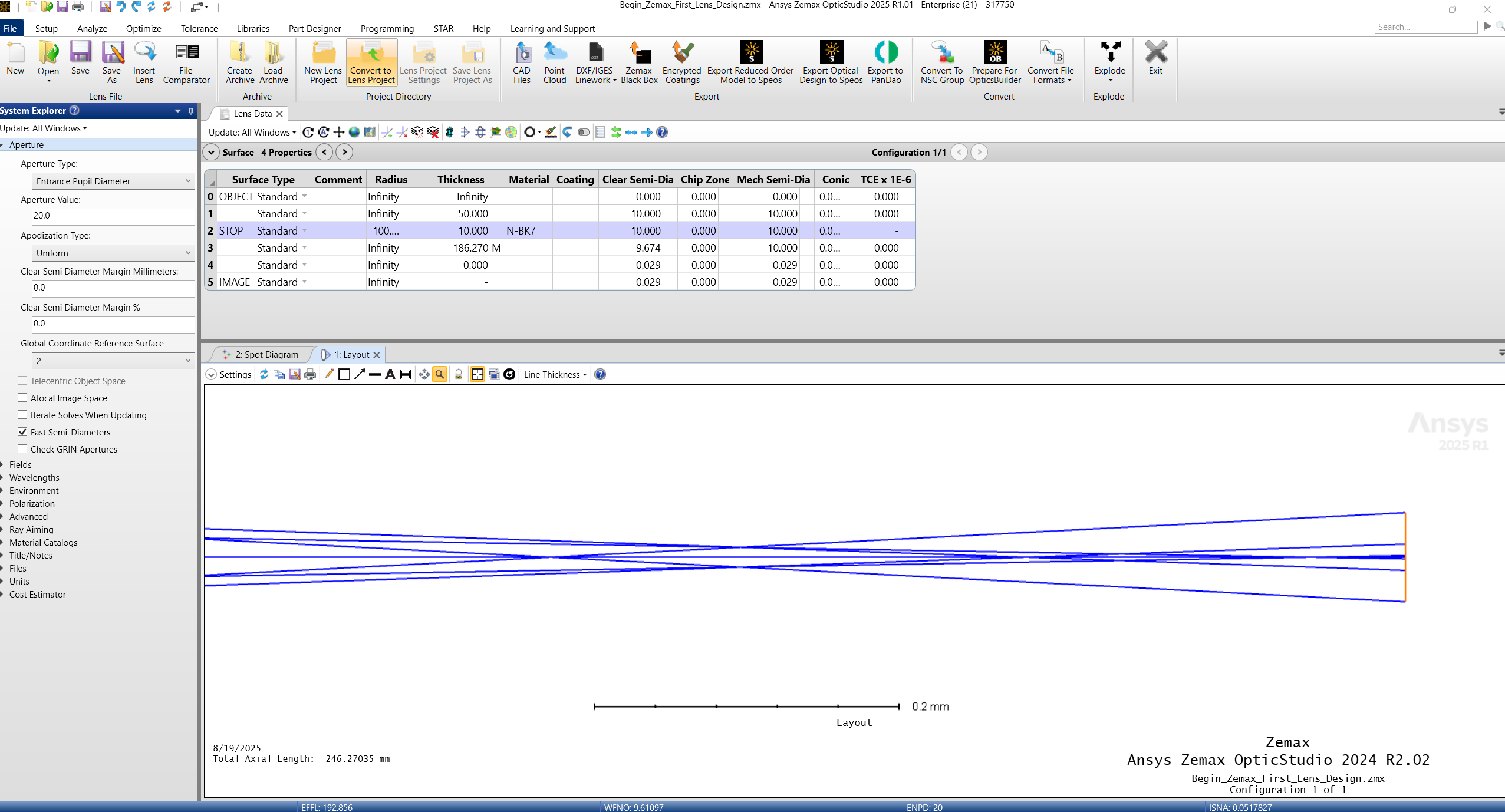Viewport: 1505px width, 812px height.
Task: Click Line Thickness in layout toolbar
Action: click(x=555, y=374)
